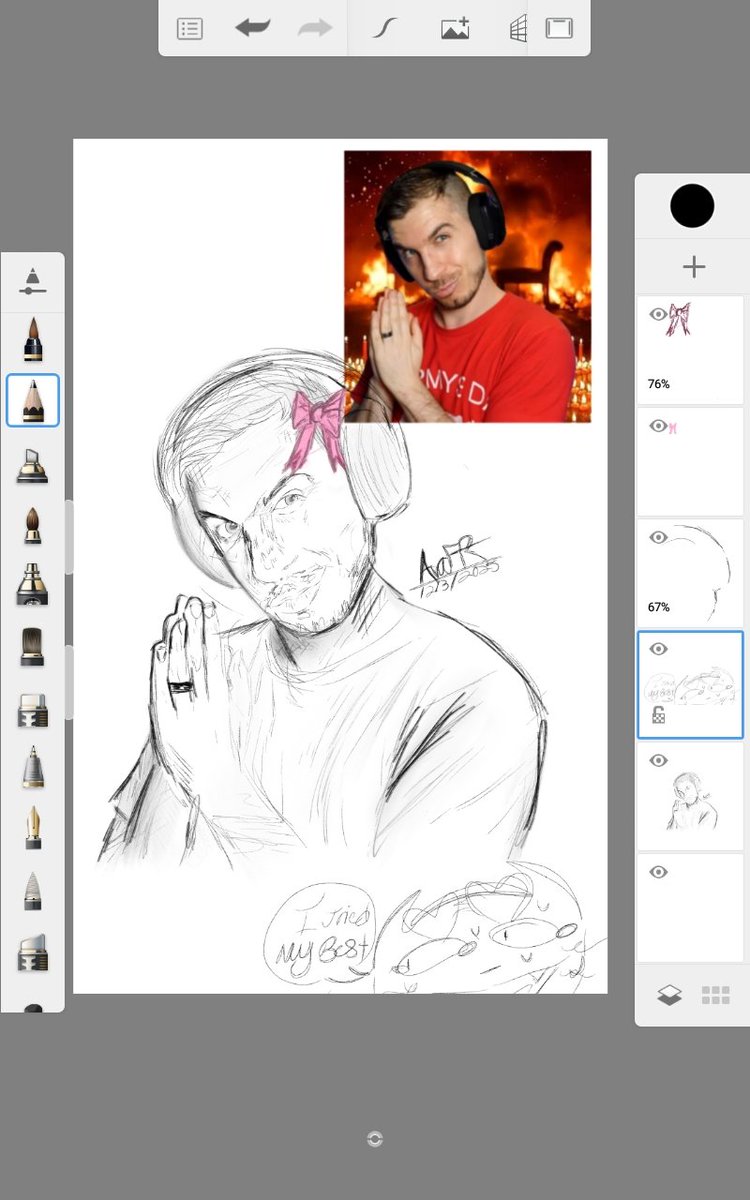Toggle full-screen UI with the frame icon
The width and height of the screenshot is (750, 1200).
pos(559,28)
